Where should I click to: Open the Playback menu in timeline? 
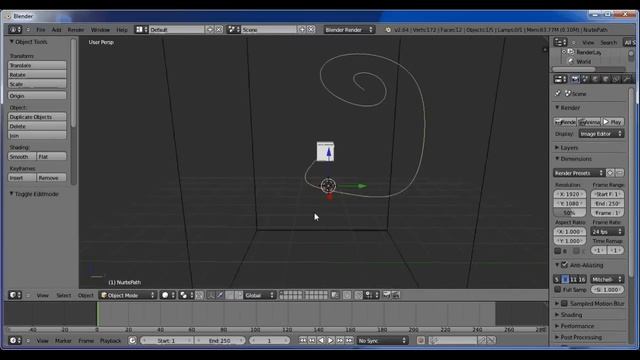[110, 340]
